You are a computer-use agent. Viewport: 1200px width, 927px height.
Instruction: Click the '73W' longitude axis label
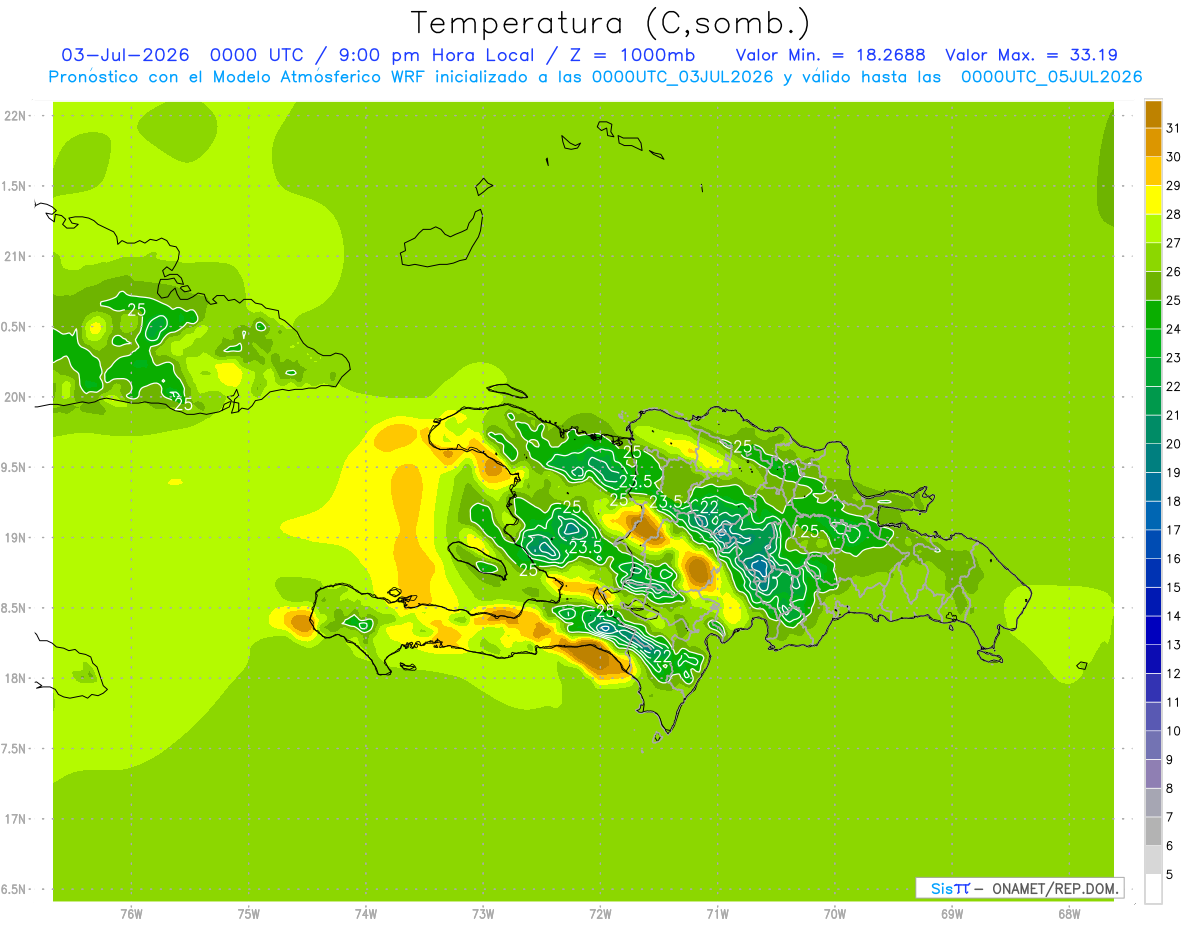(483, 914)
